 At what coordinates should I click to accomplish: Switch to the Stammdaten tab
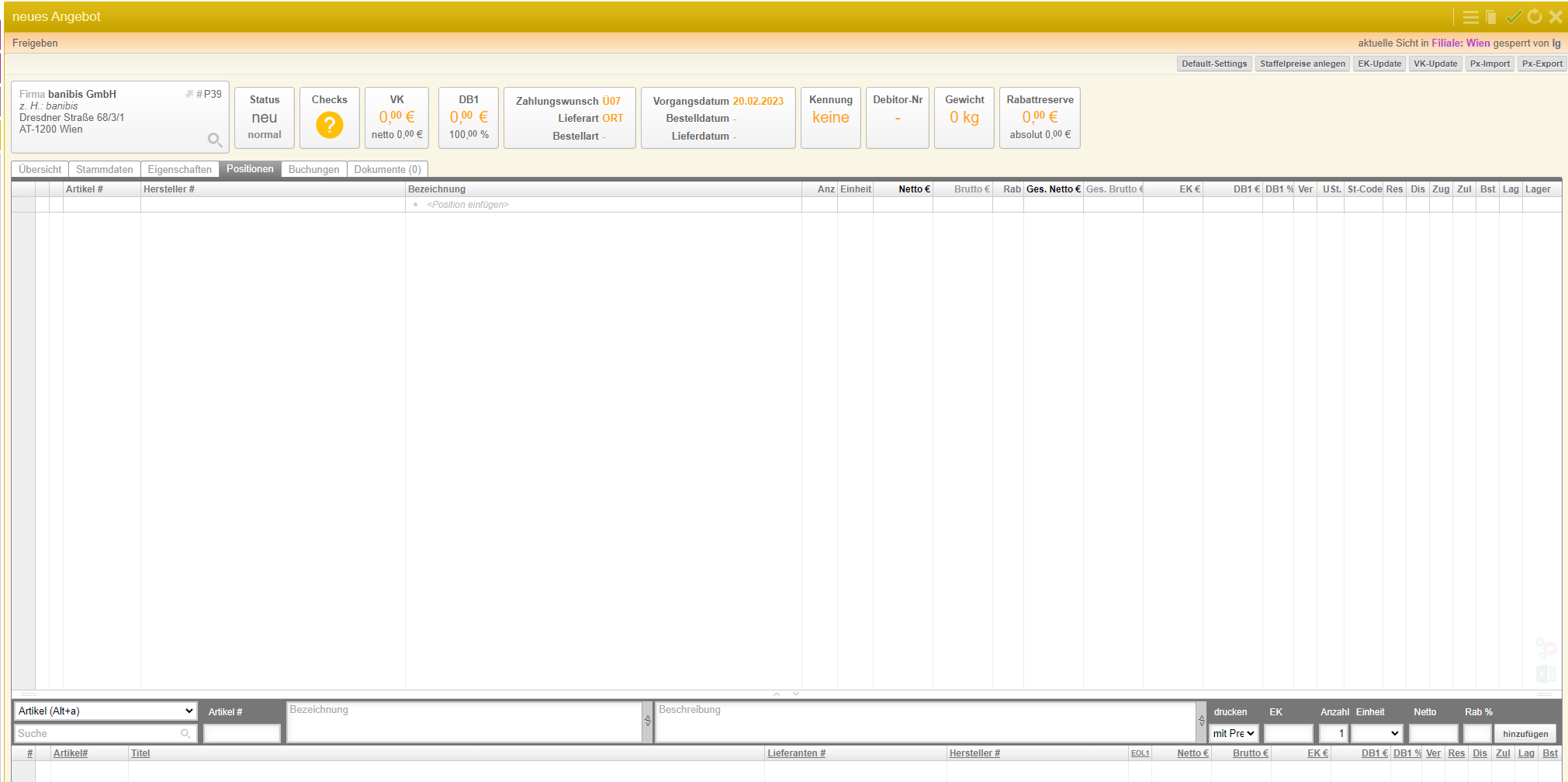tap(105, 169)
